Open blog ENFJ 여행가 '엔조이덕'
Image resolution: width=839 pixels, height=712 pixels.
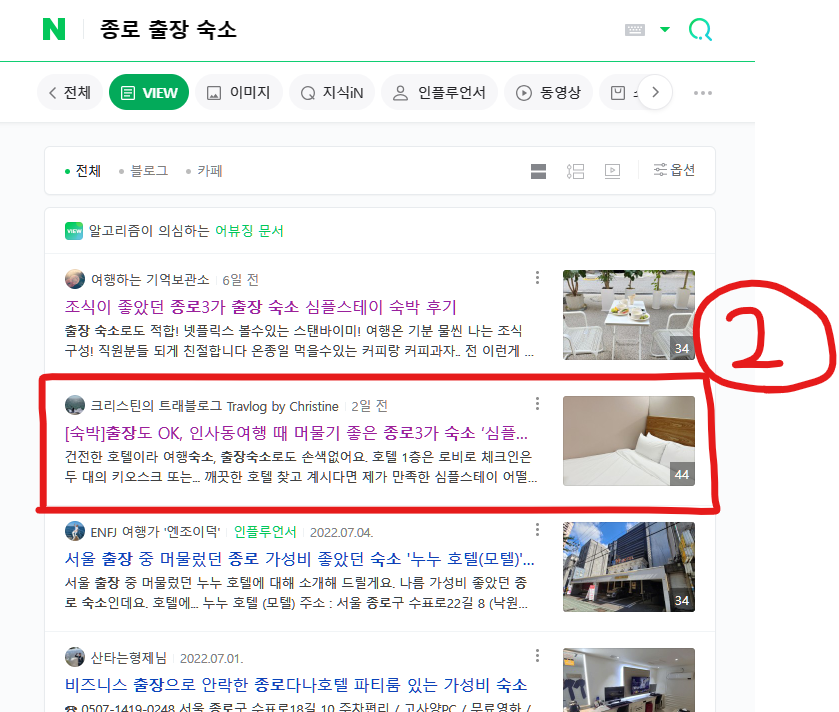tap(155, 532)
